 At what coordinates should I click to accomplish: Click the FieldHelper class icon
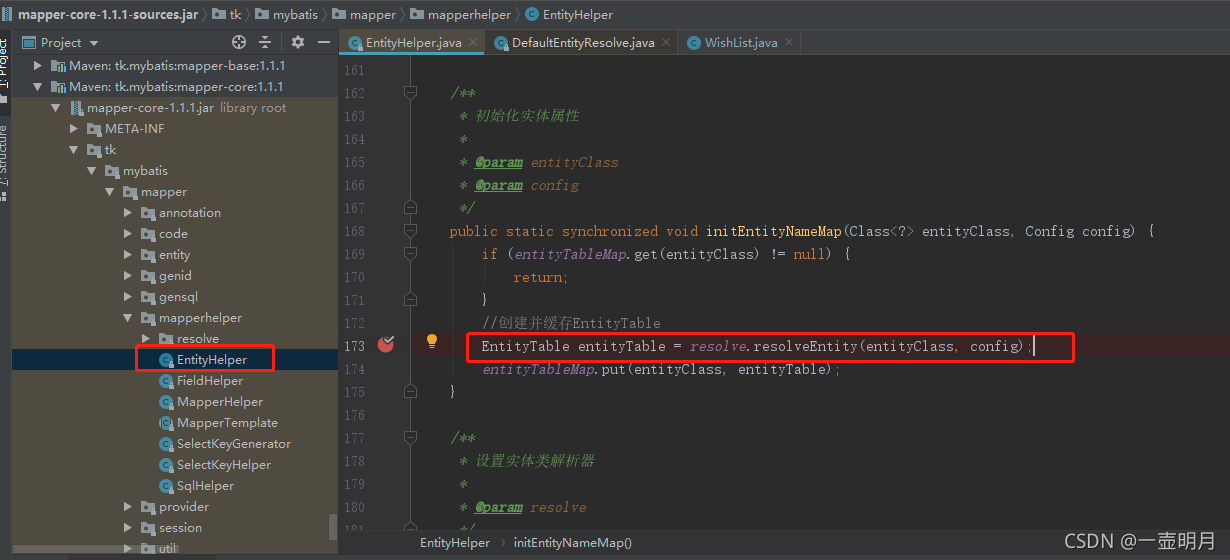point(167,381)
